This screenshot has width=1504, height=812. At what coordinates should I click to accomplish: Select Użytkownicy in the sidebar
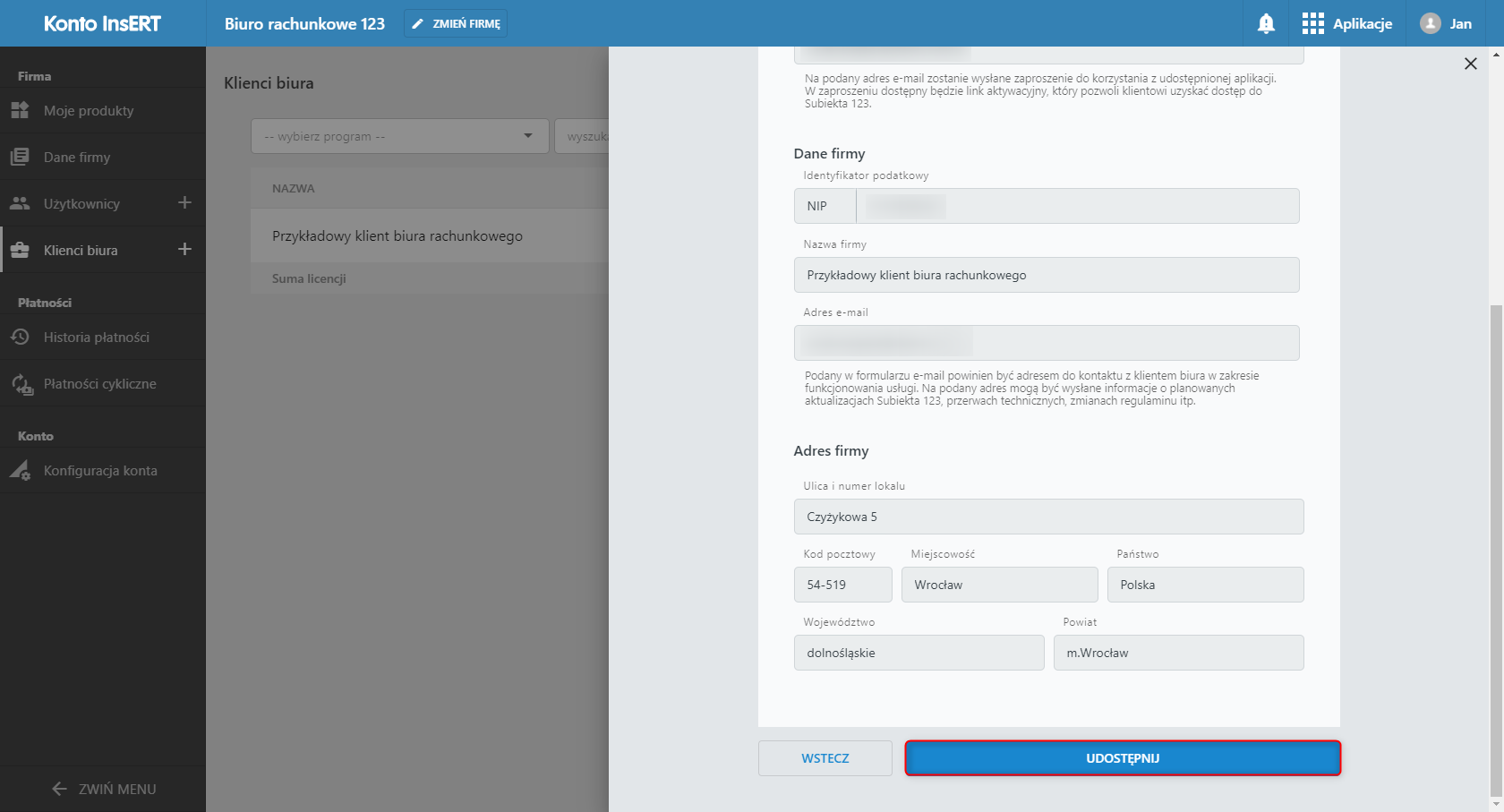81,204
